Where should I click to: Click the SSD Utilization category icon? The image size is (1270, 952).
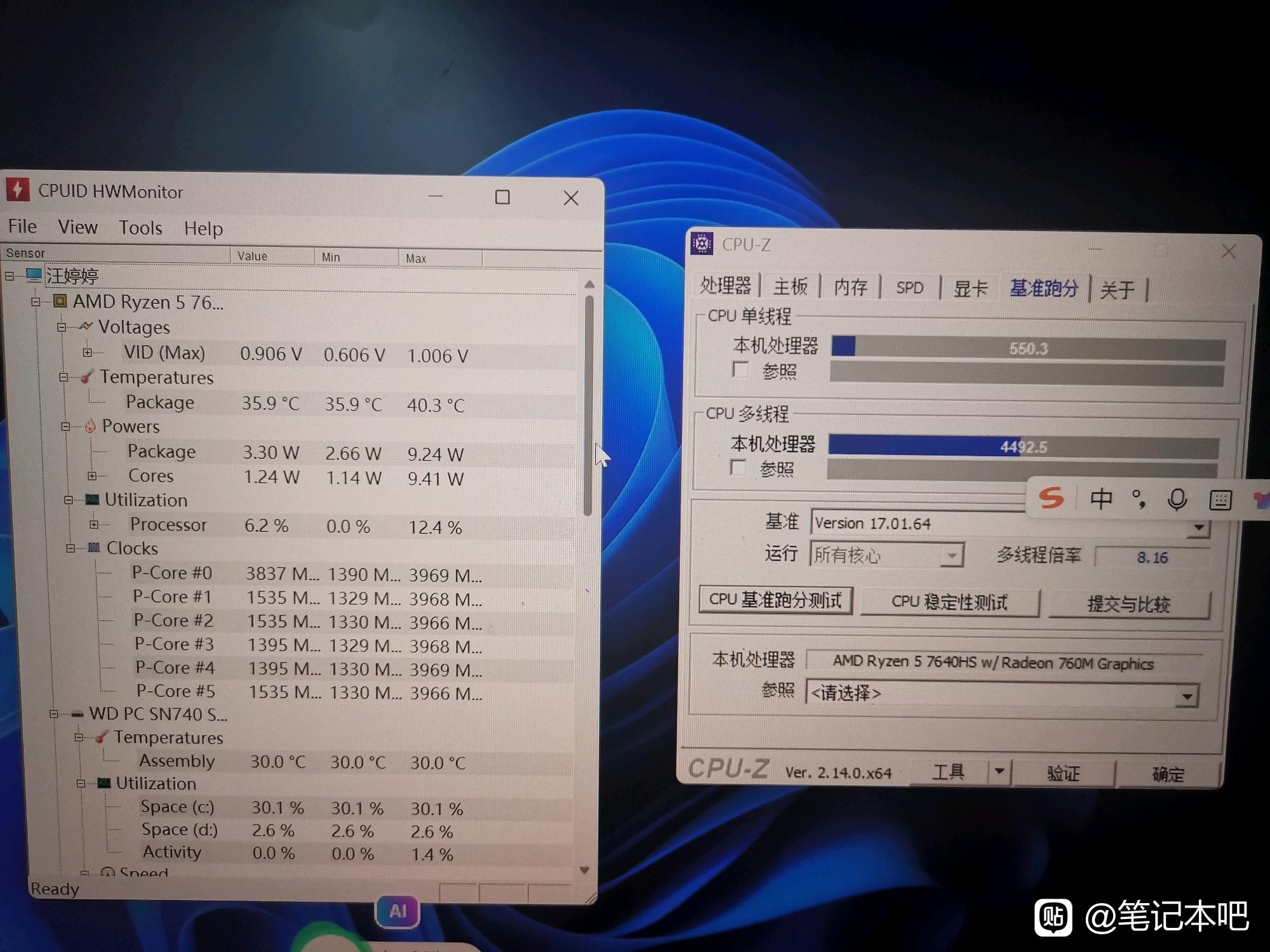pyautogui.click(x=104, y=783)
